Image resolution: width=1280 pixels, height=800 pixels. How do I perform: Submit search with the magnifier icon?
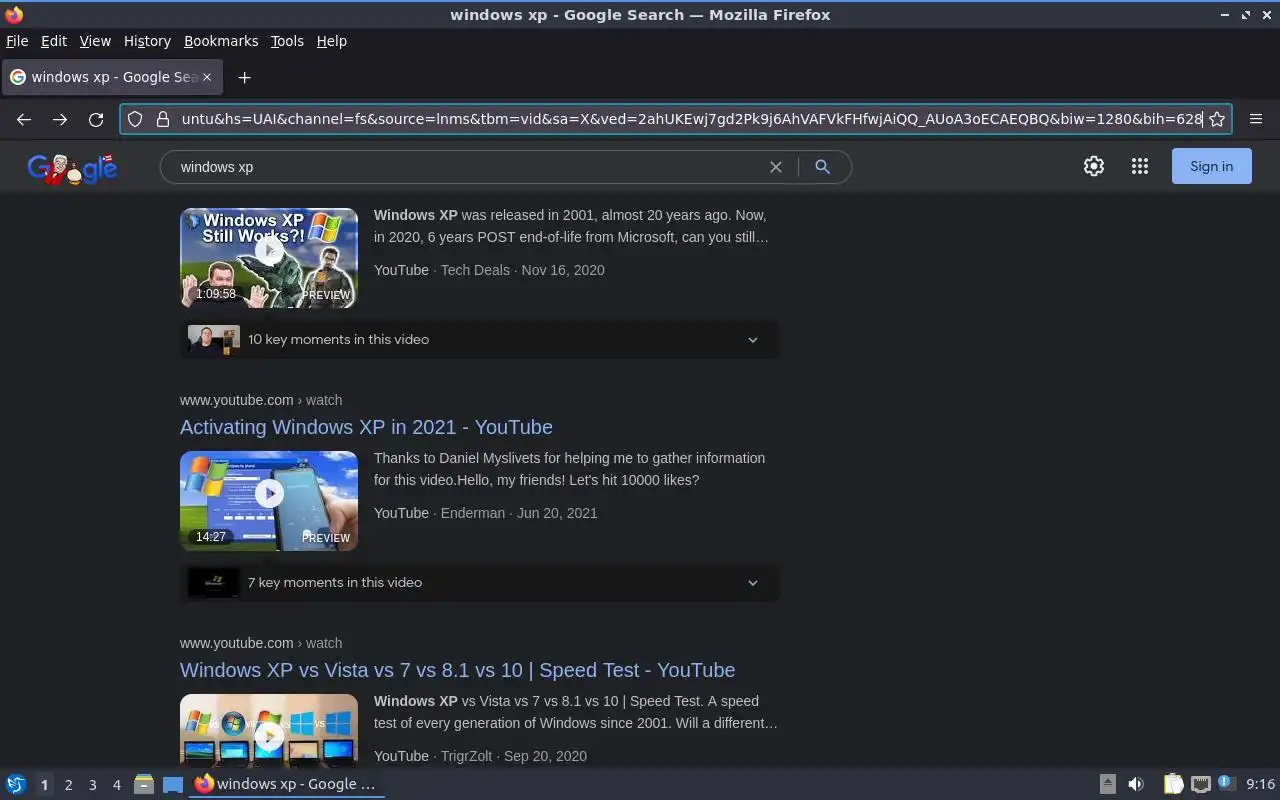pos(822,167)
